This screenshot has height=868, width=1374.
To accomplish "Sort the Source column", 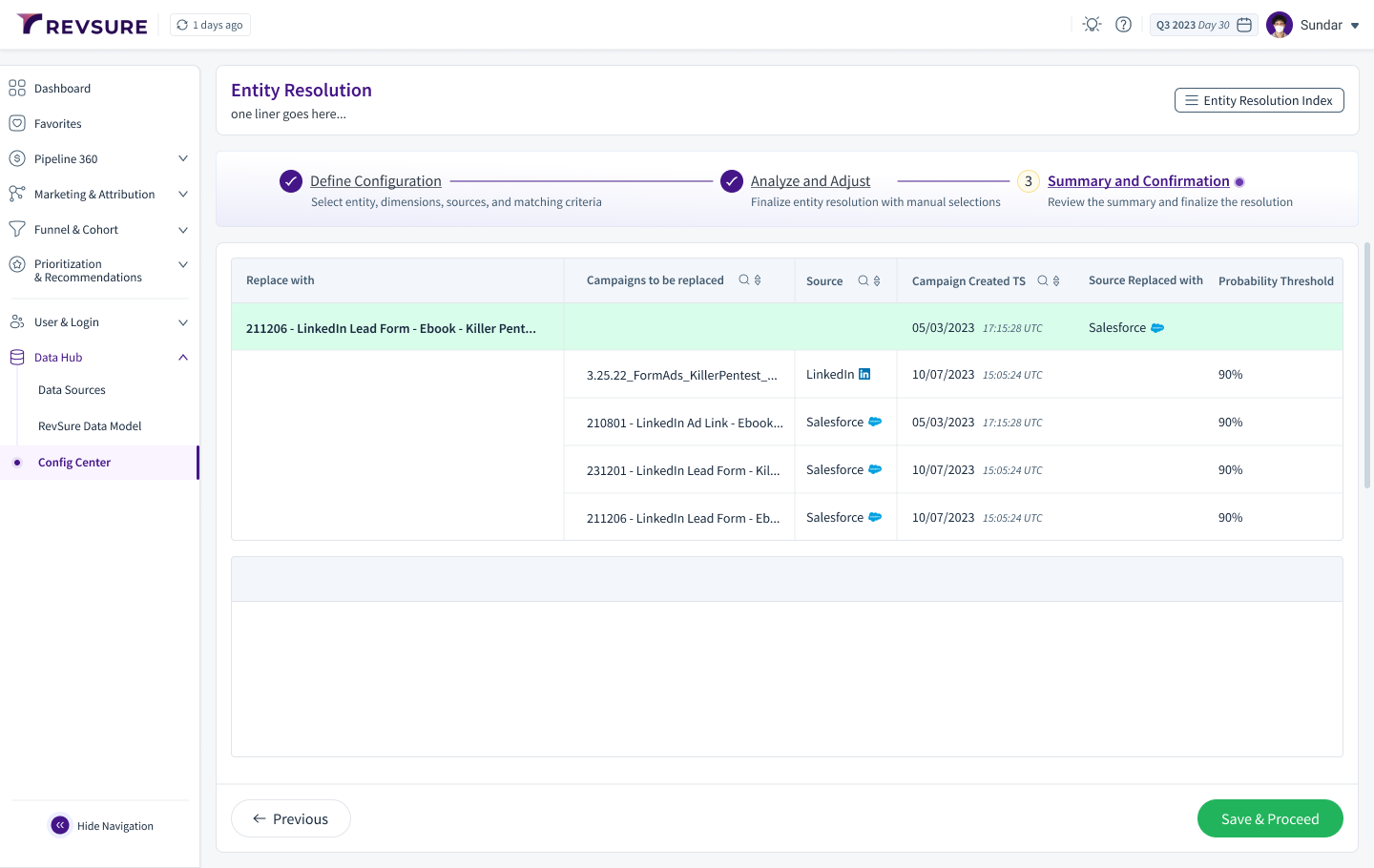I will (877, 280).
